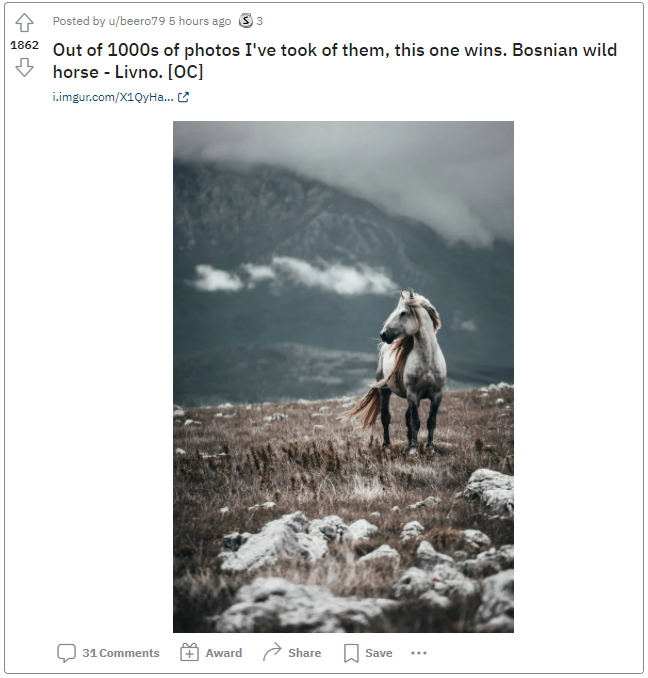The image size is (648, 678).
Task: Click the 'Save' text label
Action: pos(379,653)
